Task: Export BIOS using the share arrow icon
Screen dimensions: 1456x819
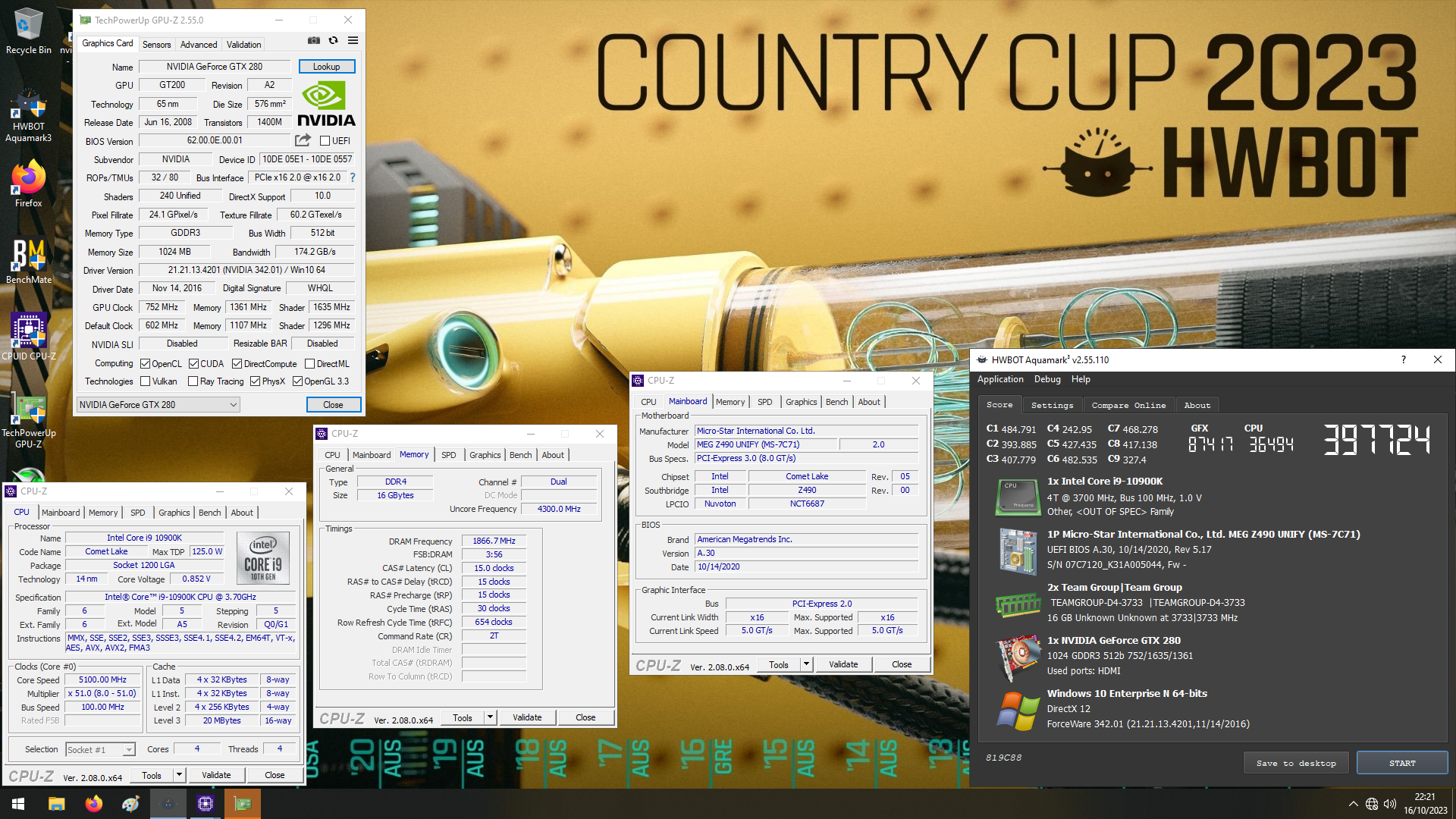Action: click(303, 140)
